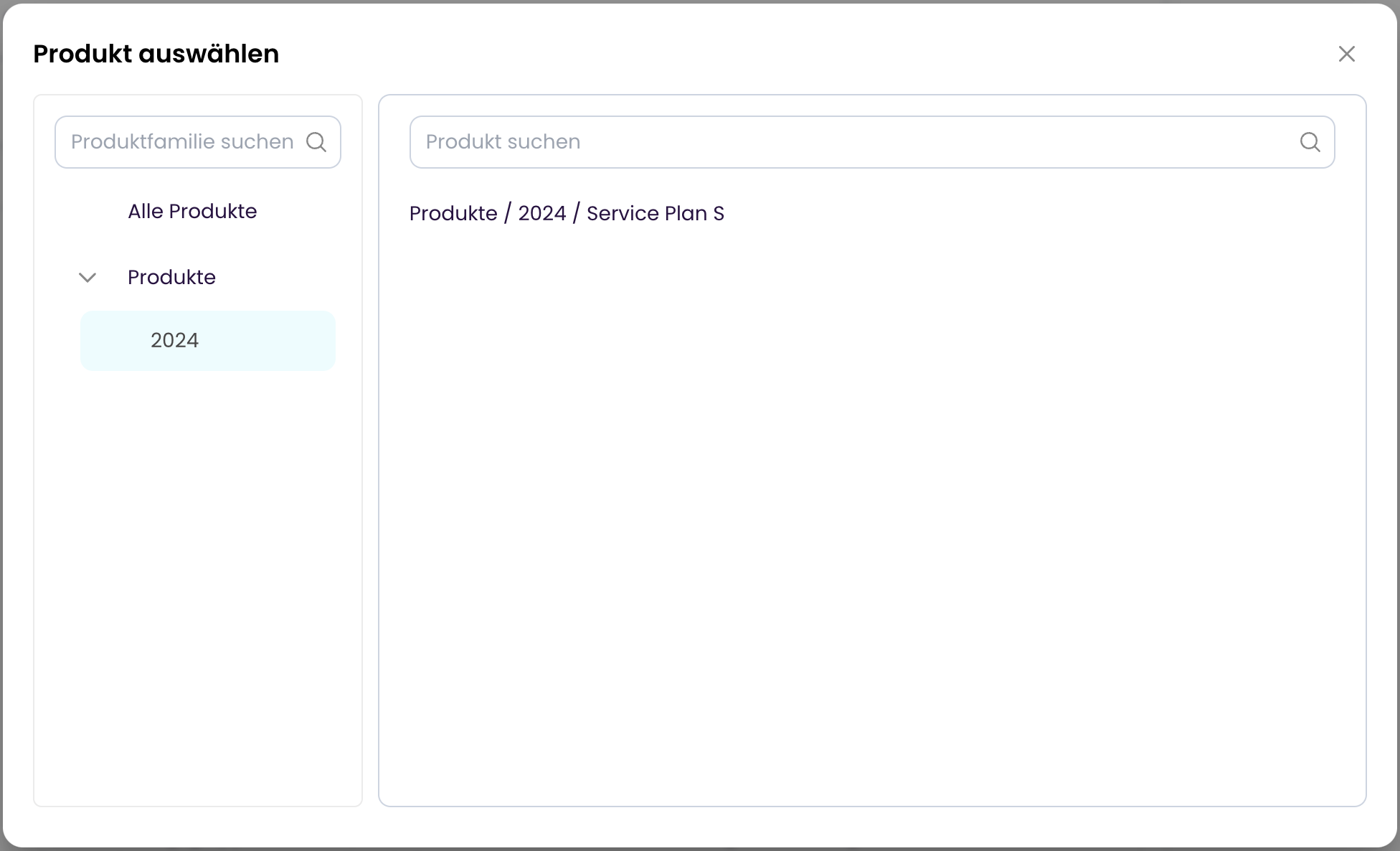Click the Produkt suchen magnifier icon
The width and height of the screenshot is (1400, 851).
(x=1310, y=142)
